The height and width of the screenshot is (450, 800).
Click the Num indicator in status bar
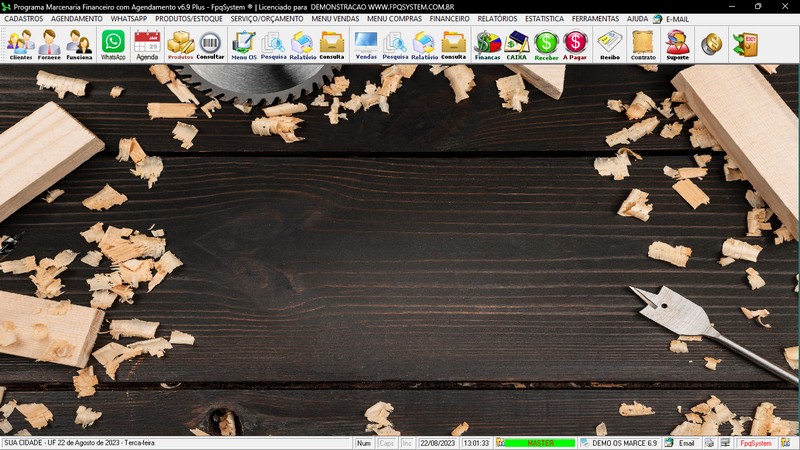tap(364, 443)
